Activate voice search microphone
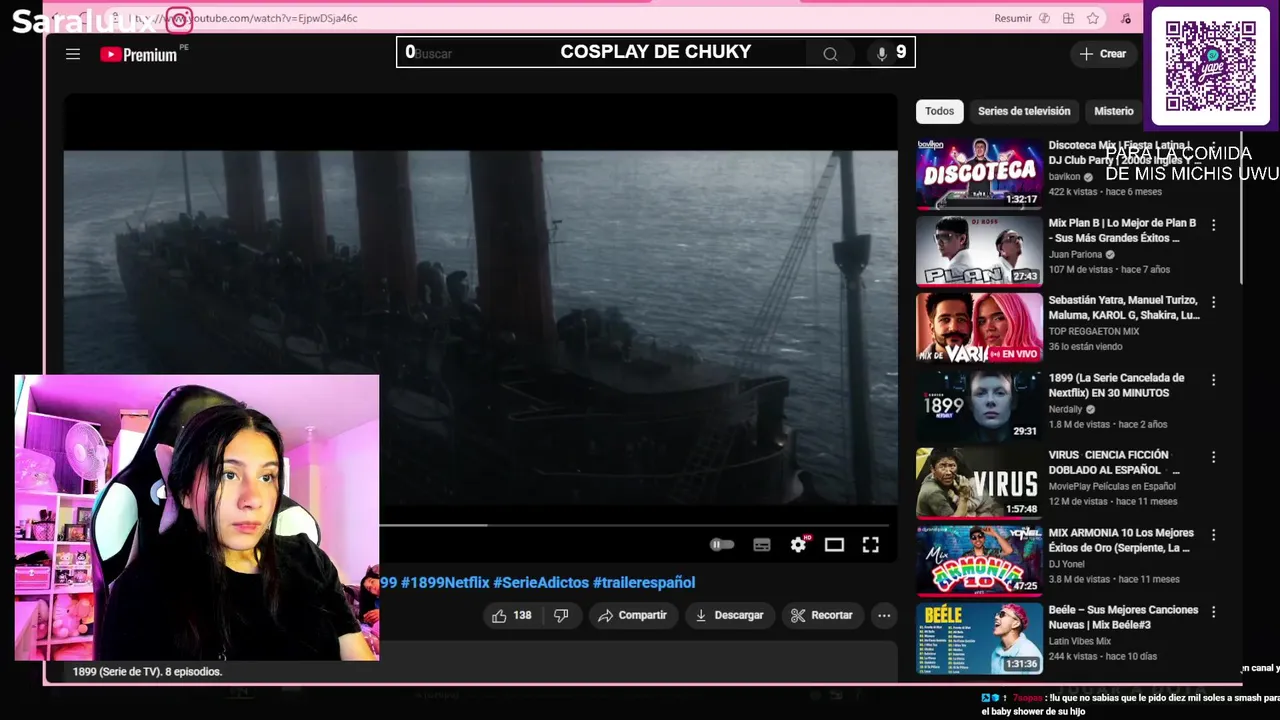 coord(882,54)
